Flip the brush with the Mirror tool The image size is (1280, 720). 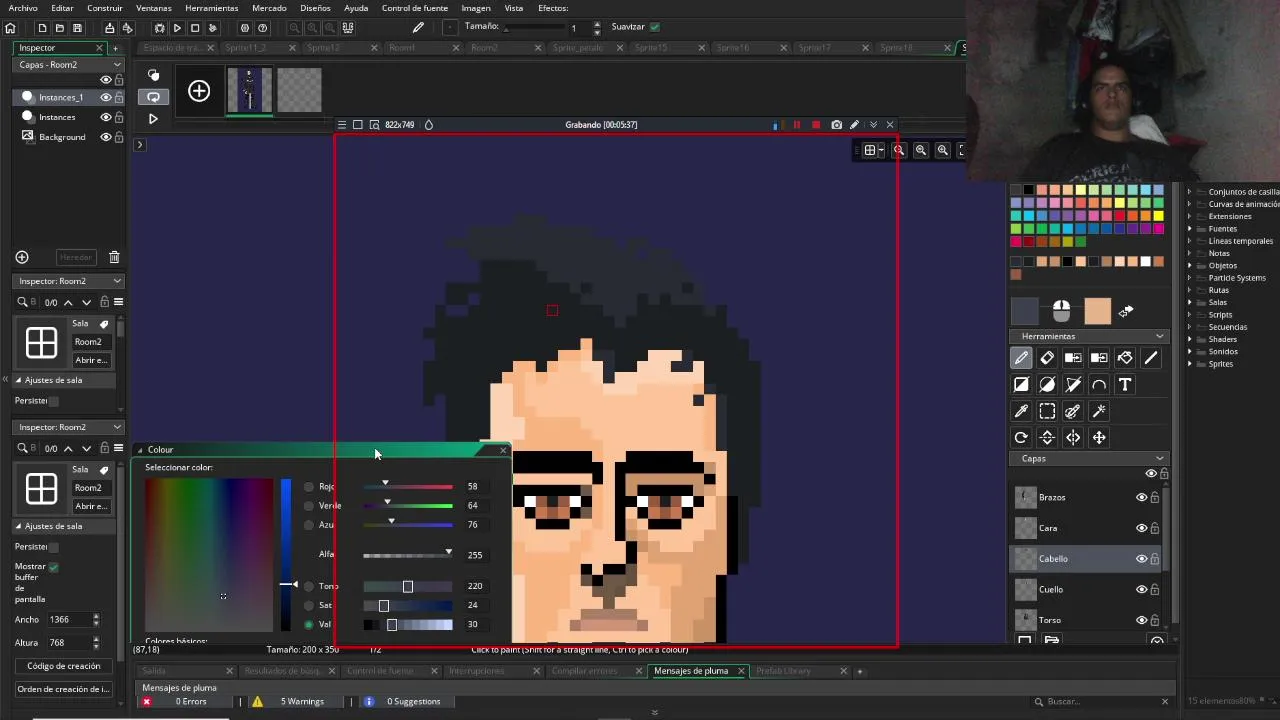[x=1073, y=437]
